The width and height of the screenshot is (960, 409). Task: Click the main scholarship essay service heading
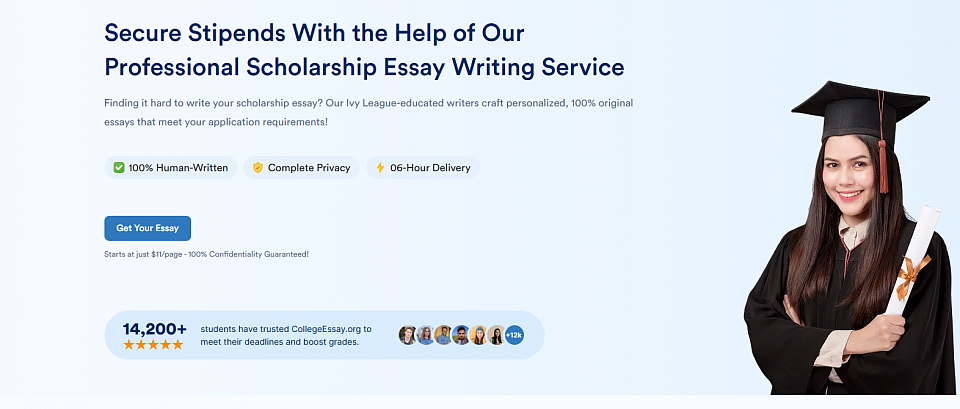364,50
